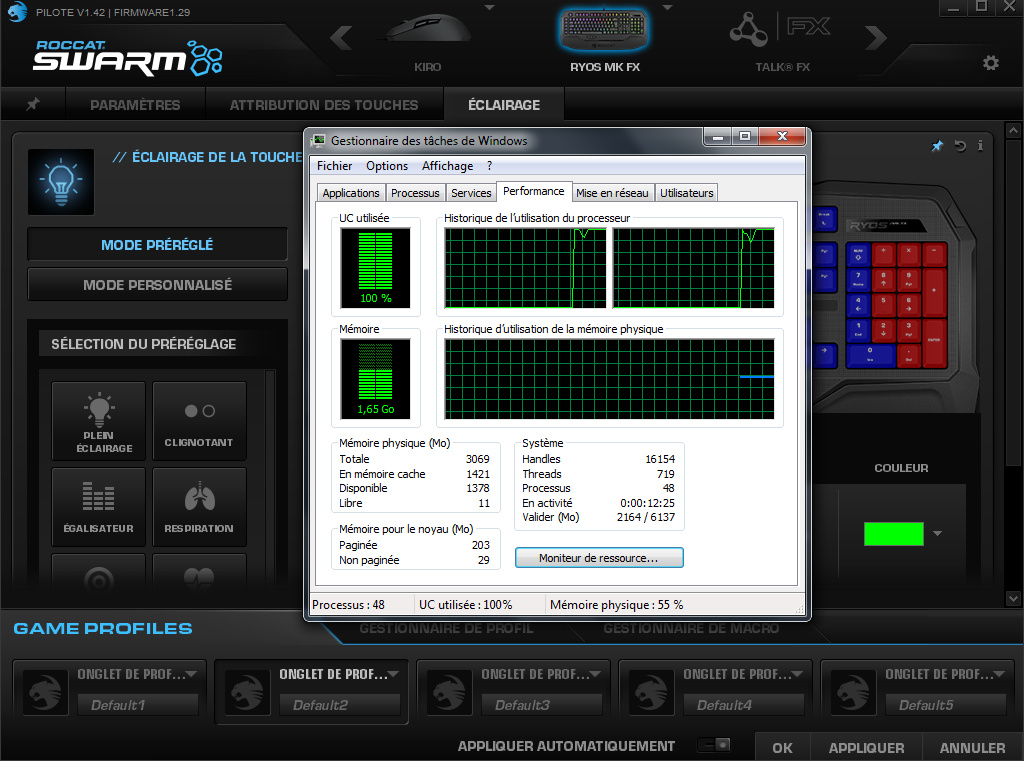This screenshot has width=1024, height=761.
Task: Click the Éclairage tab
Action: point(504,105)
